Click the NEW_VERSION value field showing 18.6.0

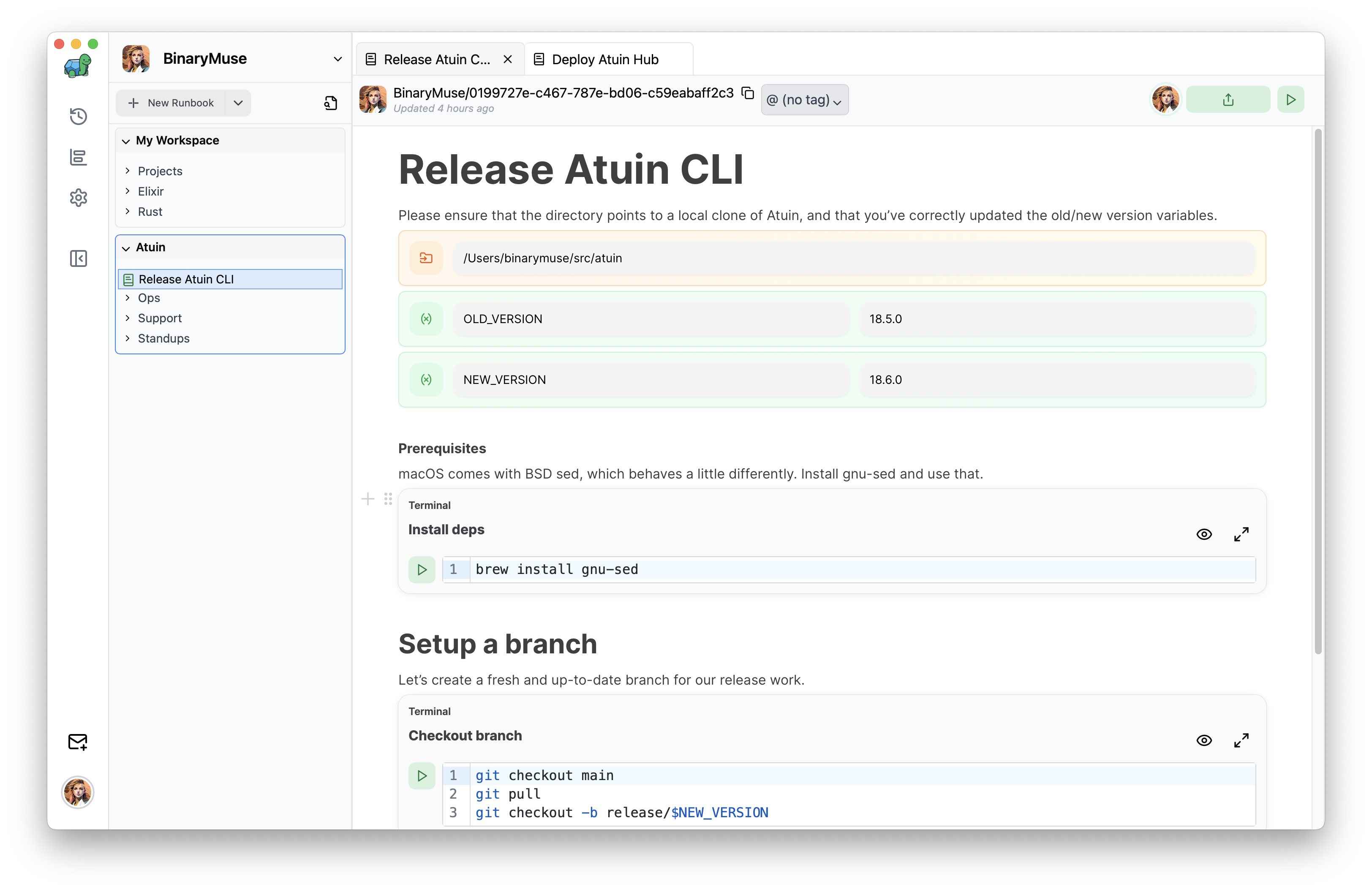1058,380
